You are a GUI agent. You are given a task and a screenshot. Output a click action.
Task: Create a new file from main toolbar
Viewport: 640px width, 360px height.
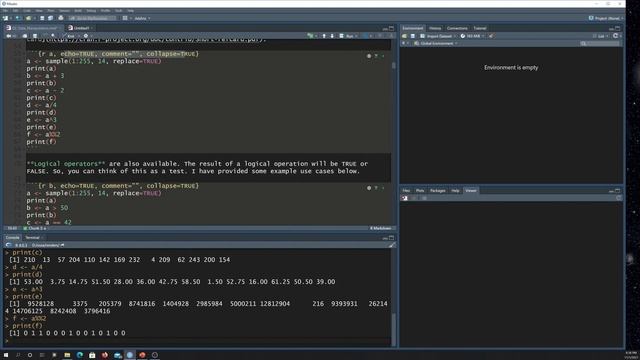click(x=5, y=18)
